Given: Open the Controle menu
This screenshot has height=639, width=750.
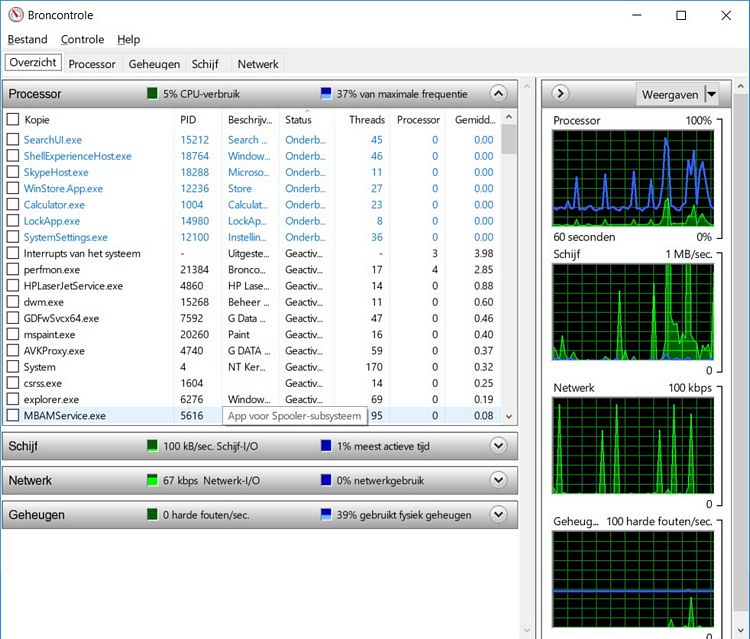Looking at the screenshot, I should tap(82, 39).
